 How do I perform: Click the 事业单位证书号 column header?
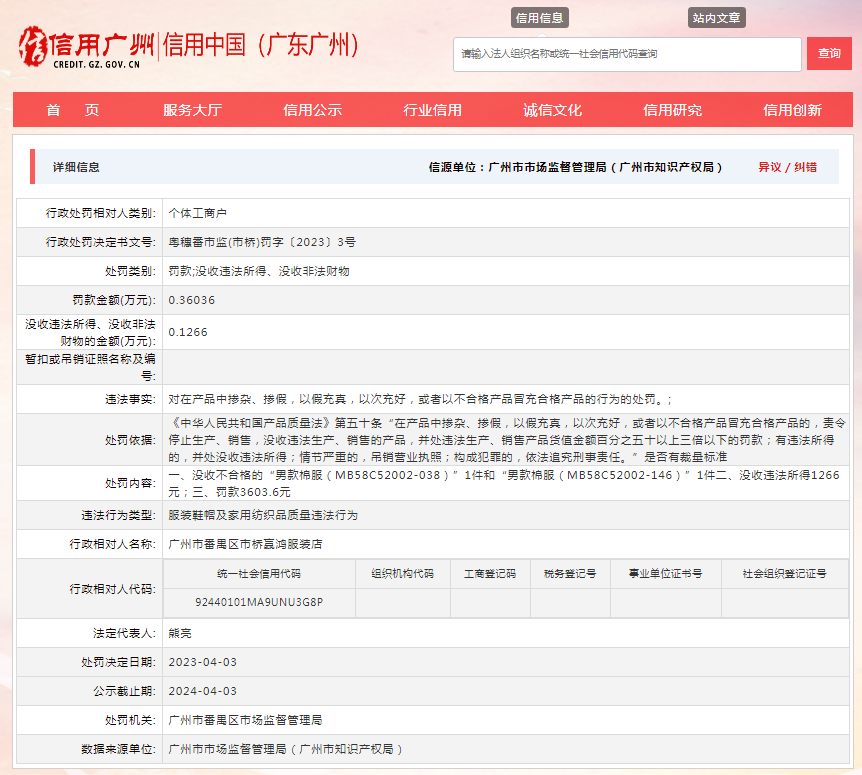tap(666, 574)
